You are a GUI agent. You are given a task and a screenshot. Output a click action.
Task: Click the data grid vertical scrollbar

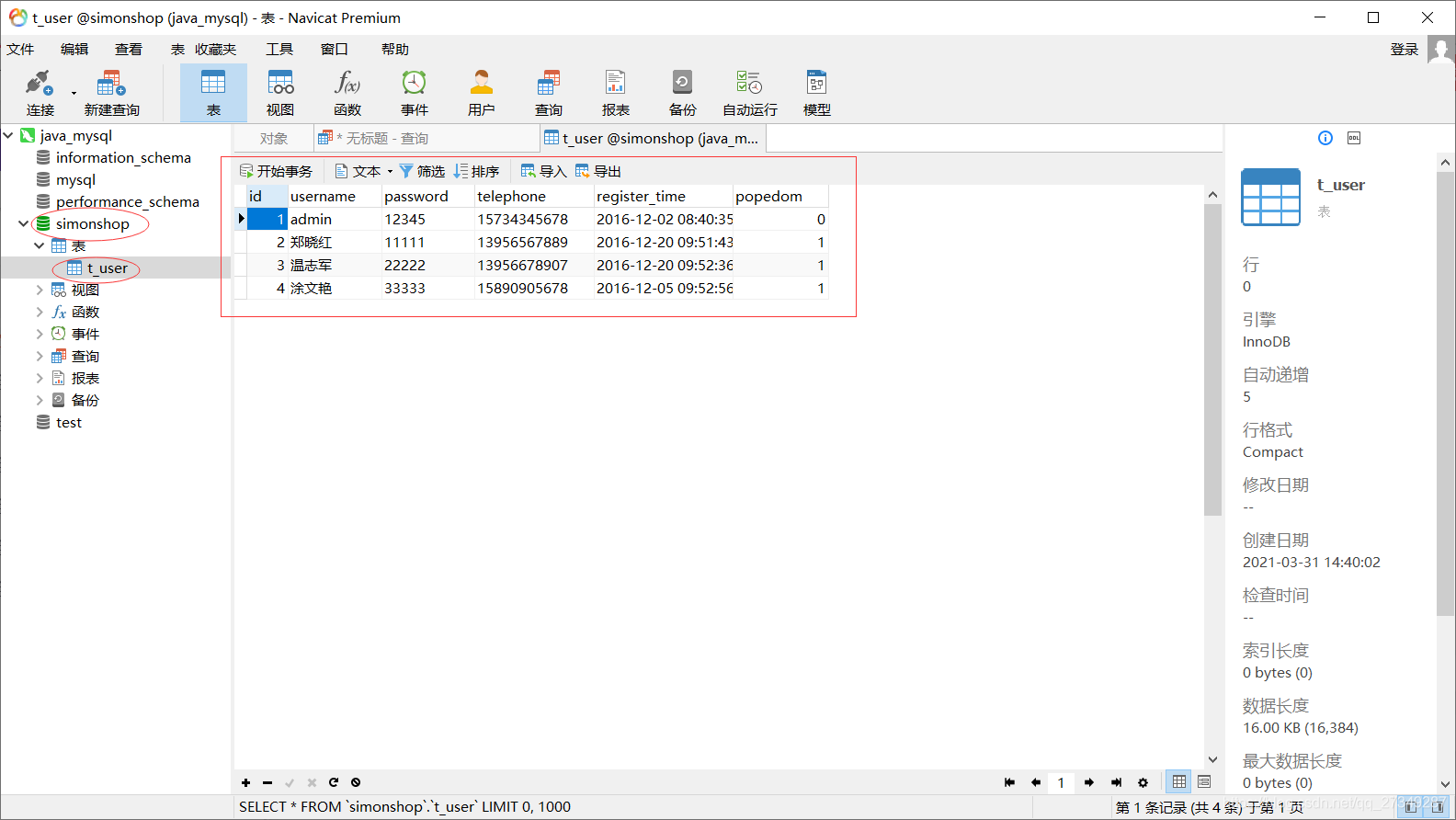pyautogui.click(x=1212, y=359)
